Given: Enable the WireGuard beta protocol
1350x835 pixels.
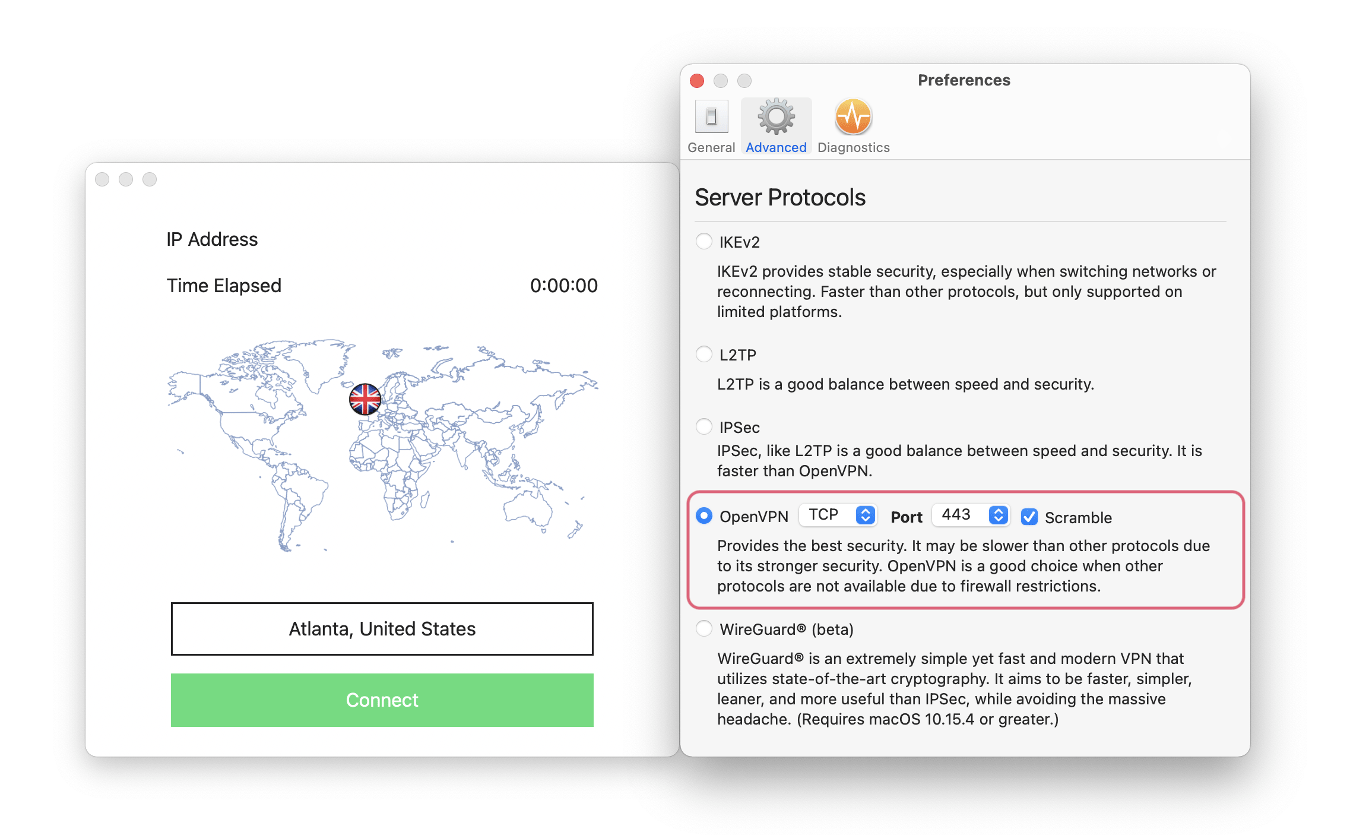Looking at the screenshot, I should [x=703, y=628].
